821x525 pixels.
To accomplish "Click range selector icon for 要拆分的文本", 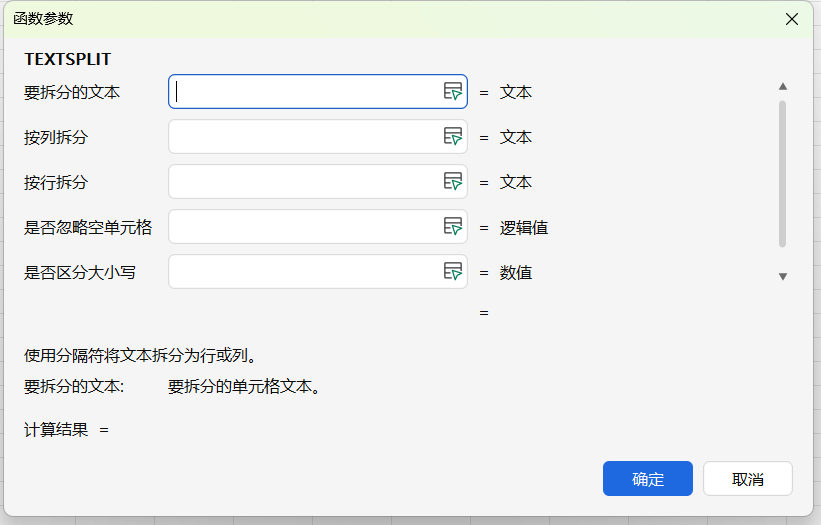I will 453,92.
